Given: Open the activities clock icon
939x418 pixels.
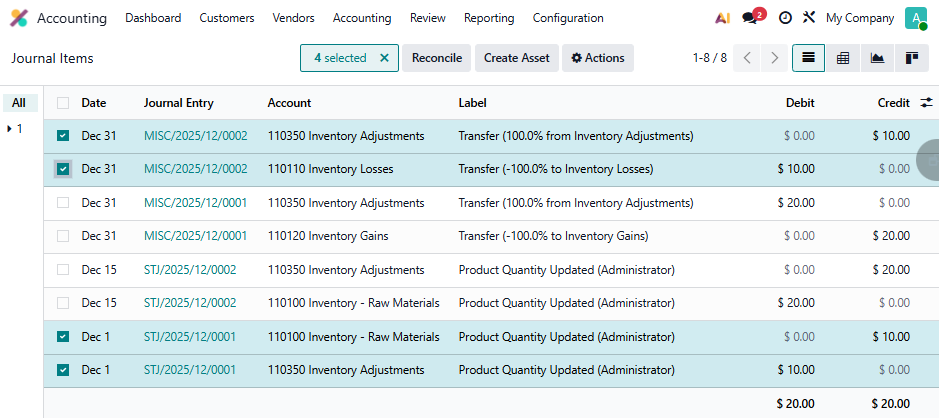Looking at the screenshot, I should pos(785,18).
